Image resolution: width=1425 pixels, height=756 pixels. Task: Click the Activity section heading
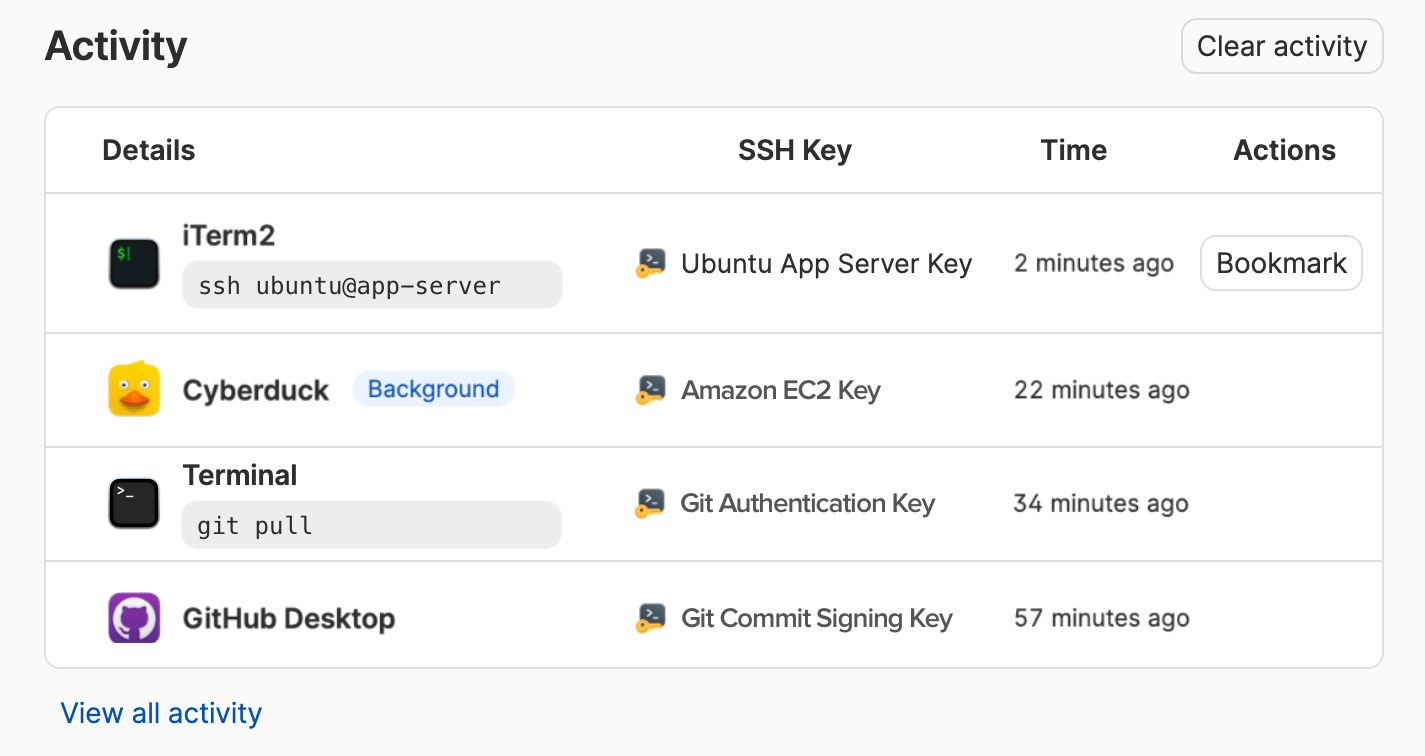[x=116, y=46]
